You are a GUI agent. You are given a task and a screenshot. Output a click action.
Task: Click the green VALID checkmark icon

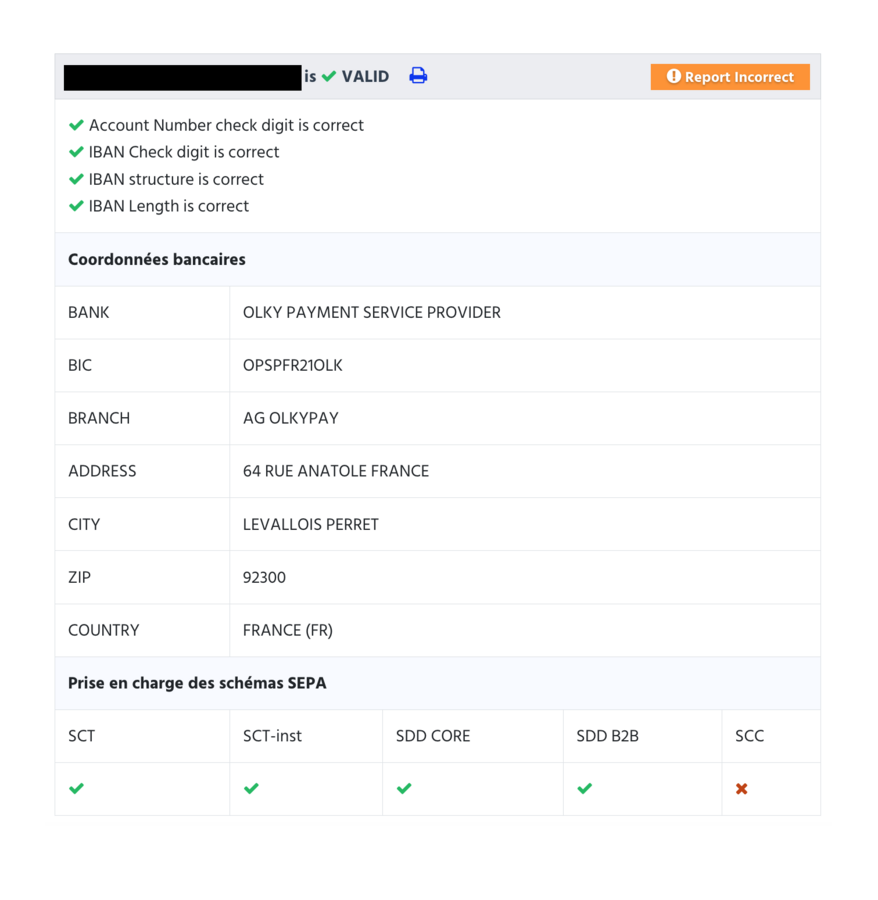[x=327, y=76]
